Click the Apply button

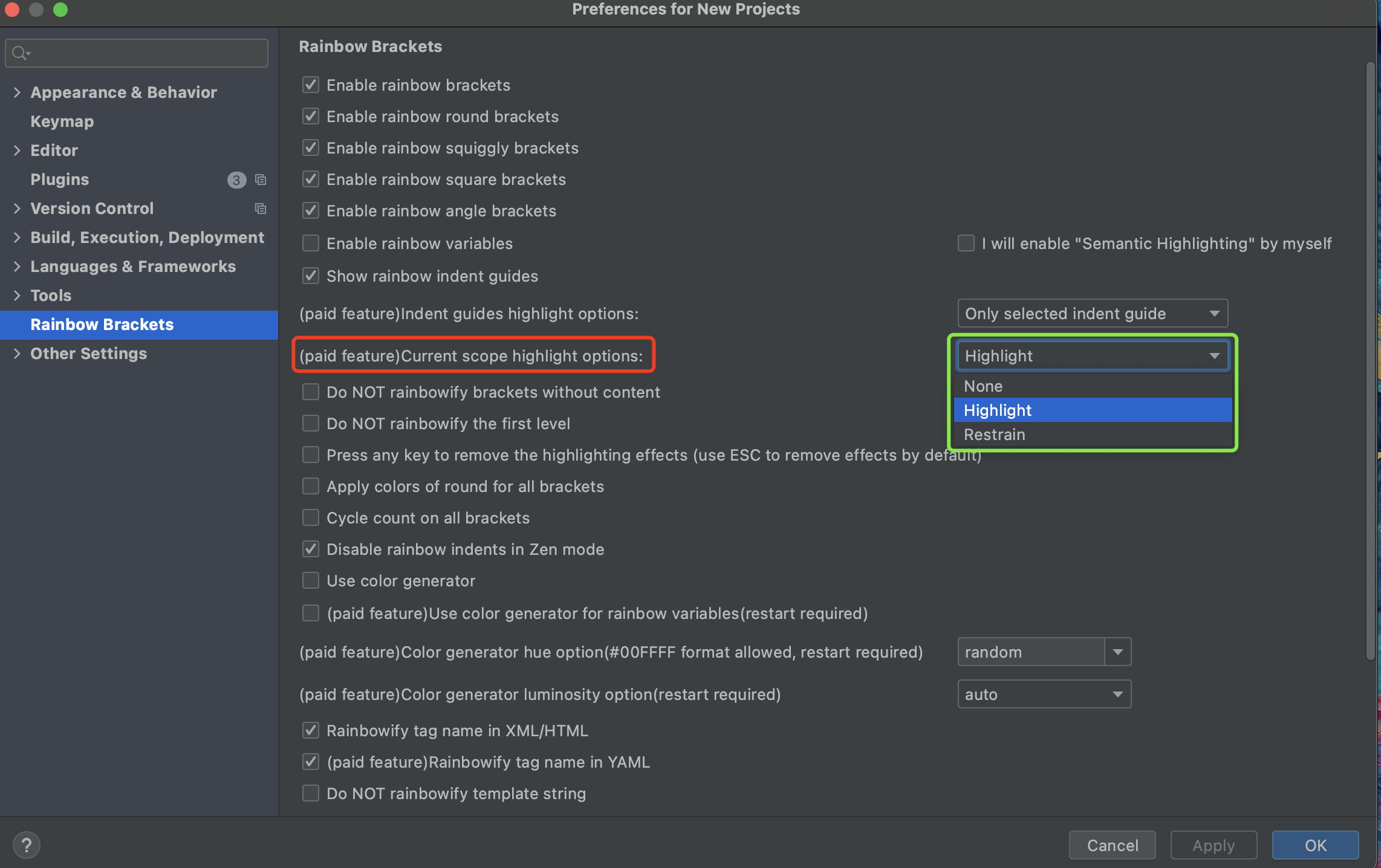(x=1214, y=845)
